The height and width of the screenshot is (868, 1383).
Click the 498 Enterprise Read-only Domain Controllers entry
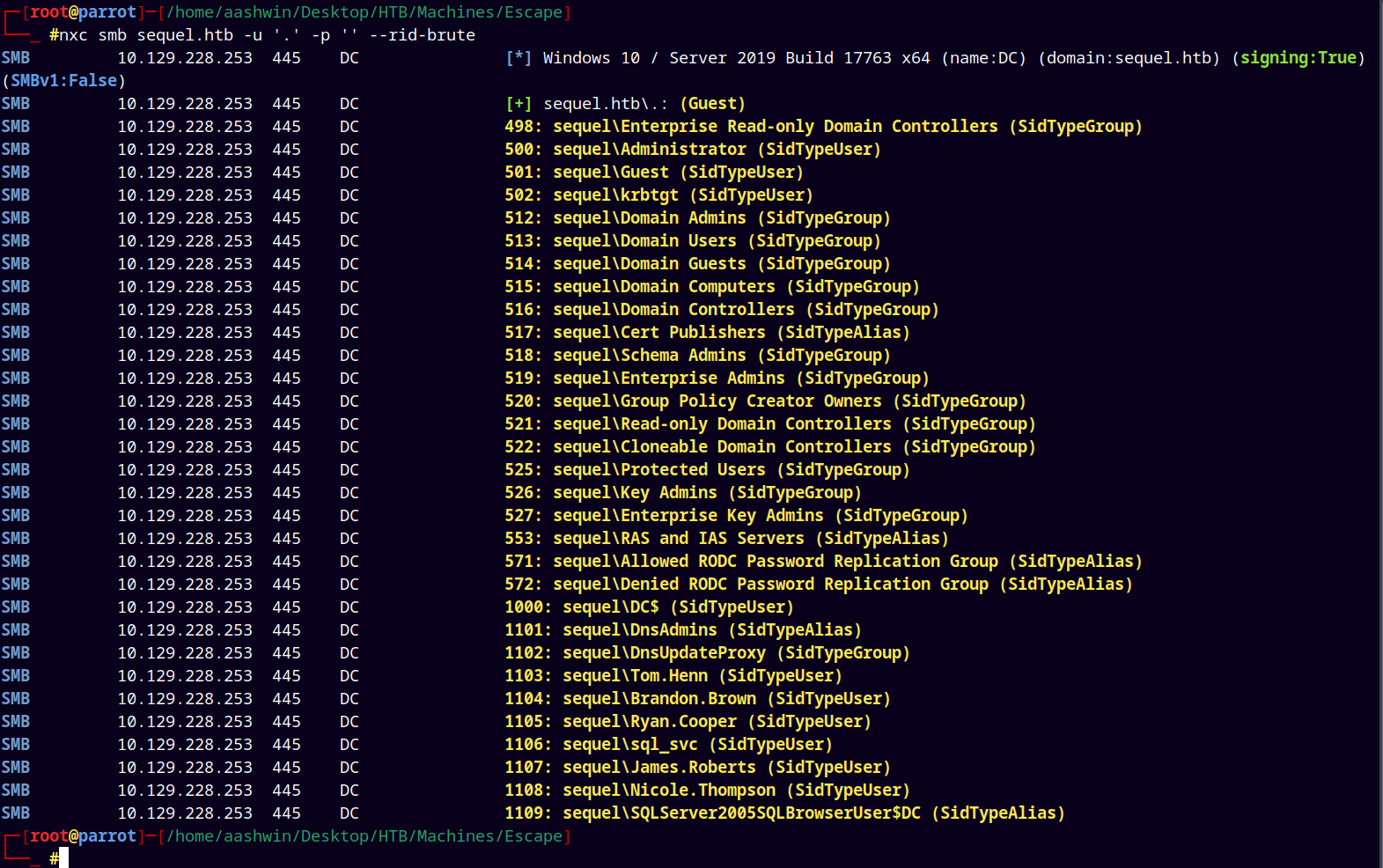coord(824,127)
